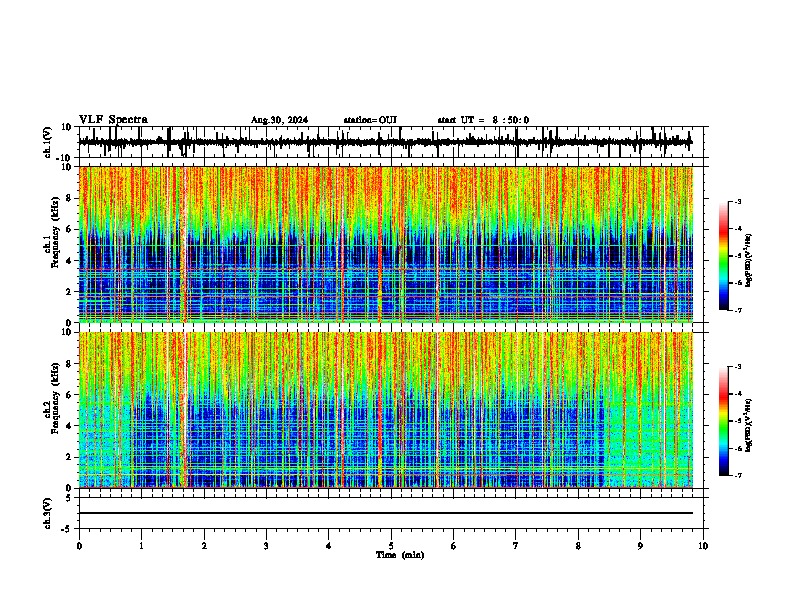Click the "8" kHz tick on ch.1 frequency axis

69,198
